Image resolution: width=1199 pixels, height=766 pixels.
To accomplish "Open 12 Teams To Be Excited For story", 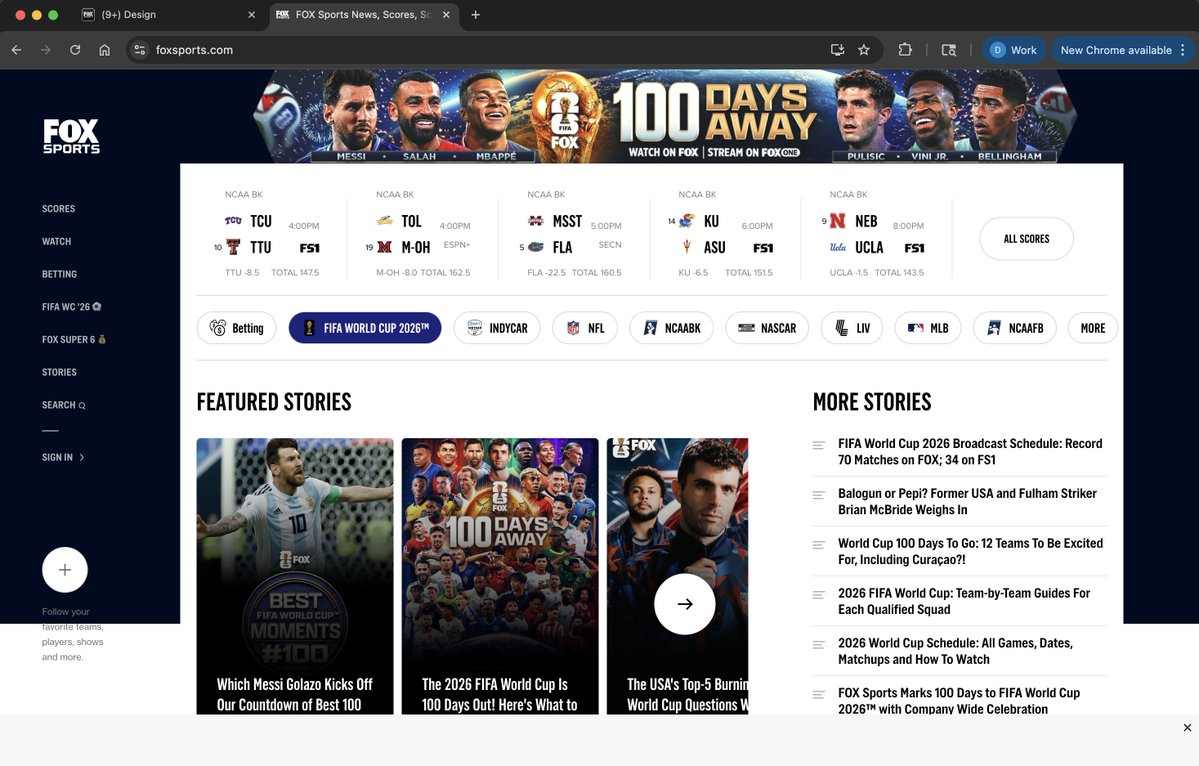I will (970, 551).
